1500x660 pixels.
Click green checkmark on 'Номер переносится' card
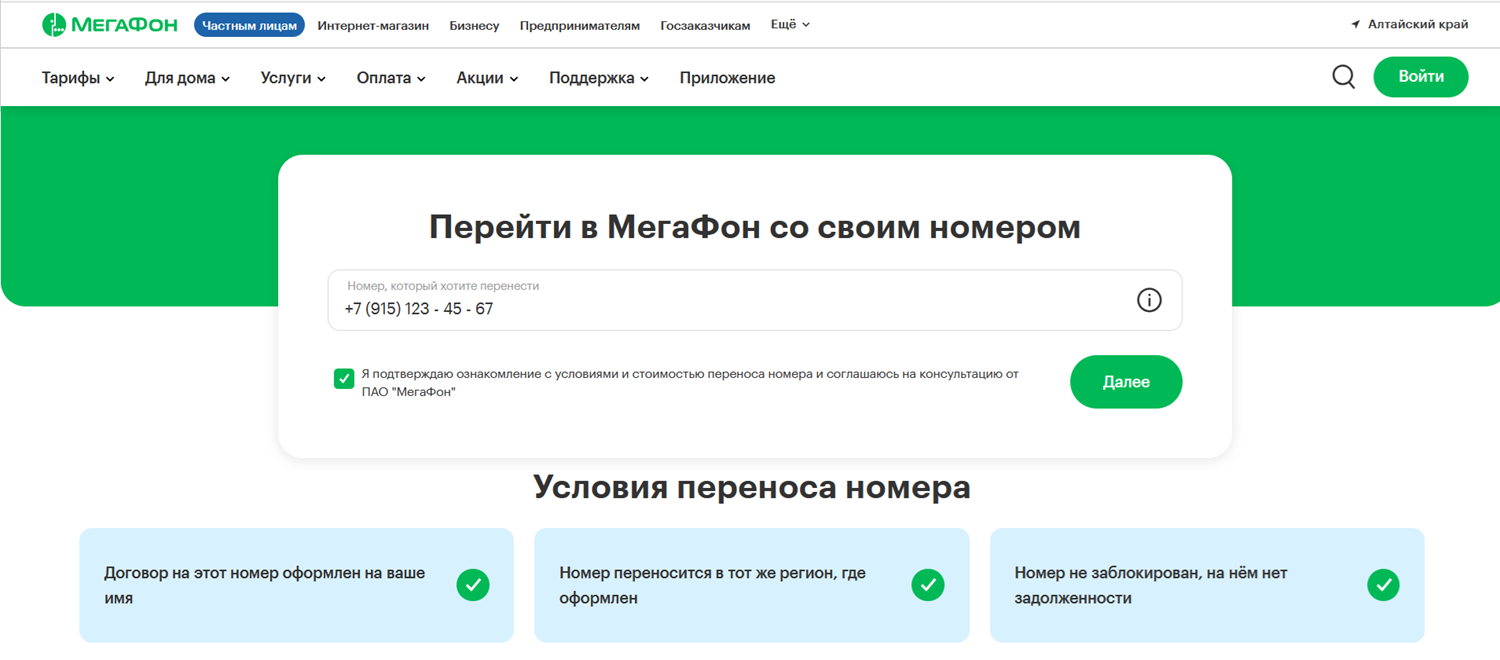[x=928, y=585]
